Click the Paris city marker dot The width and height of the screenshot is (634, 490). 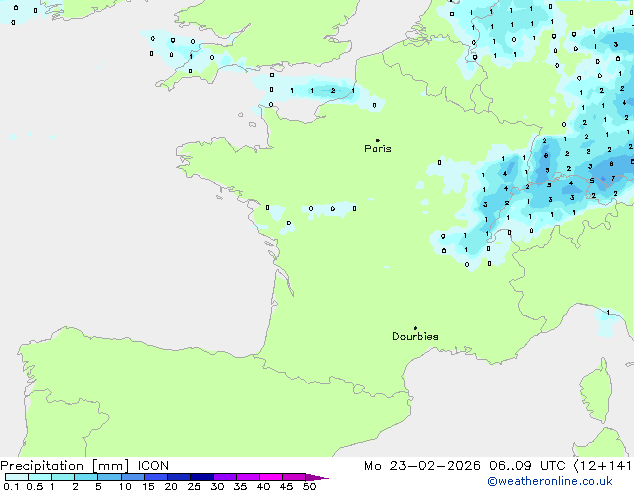378,140
